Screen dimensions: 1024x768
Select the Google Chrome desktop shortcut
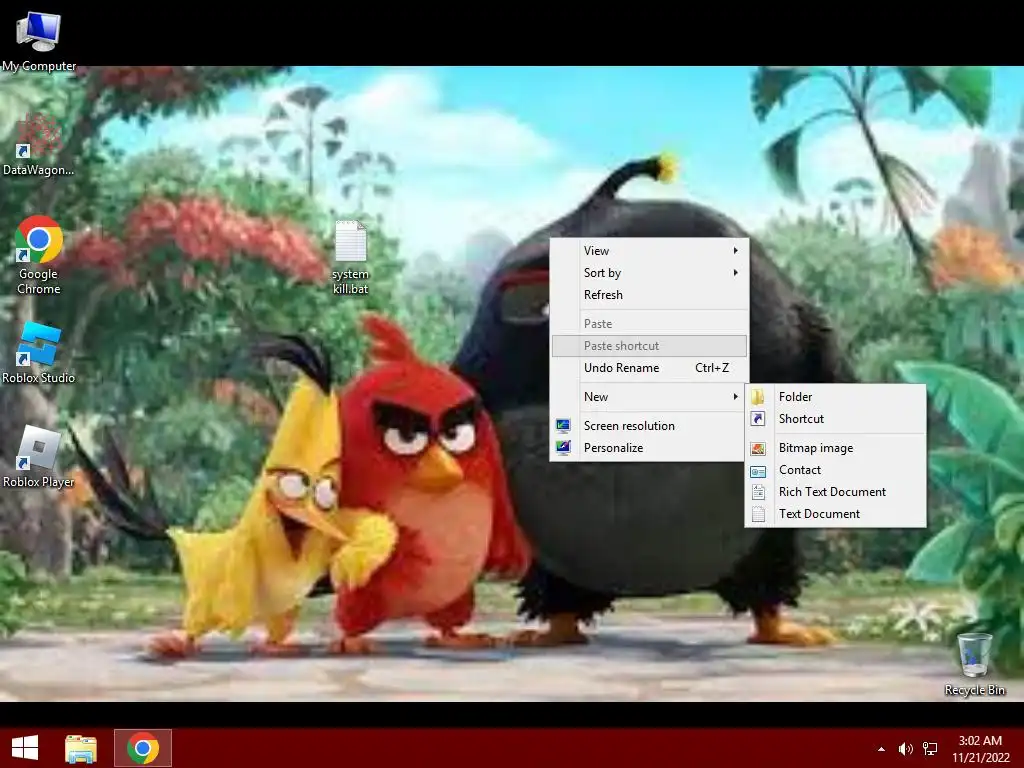(x=39, y=255)
